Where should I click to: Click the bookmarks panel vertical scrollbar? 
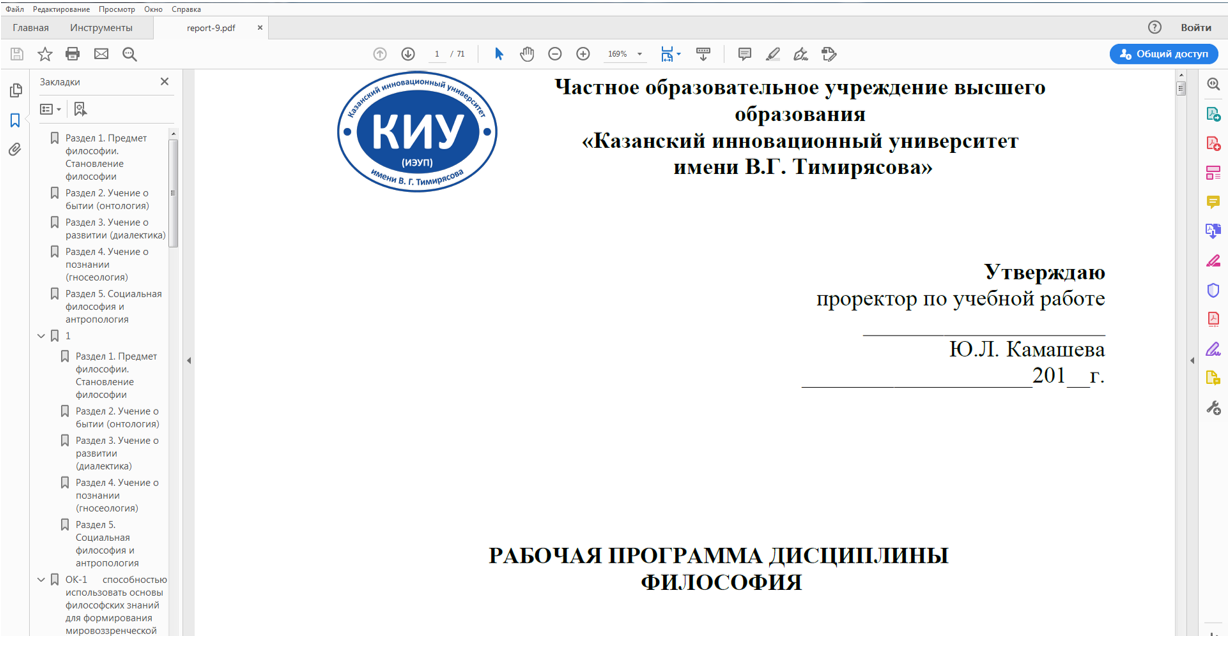pyautogui.click(x=173, y=190)
